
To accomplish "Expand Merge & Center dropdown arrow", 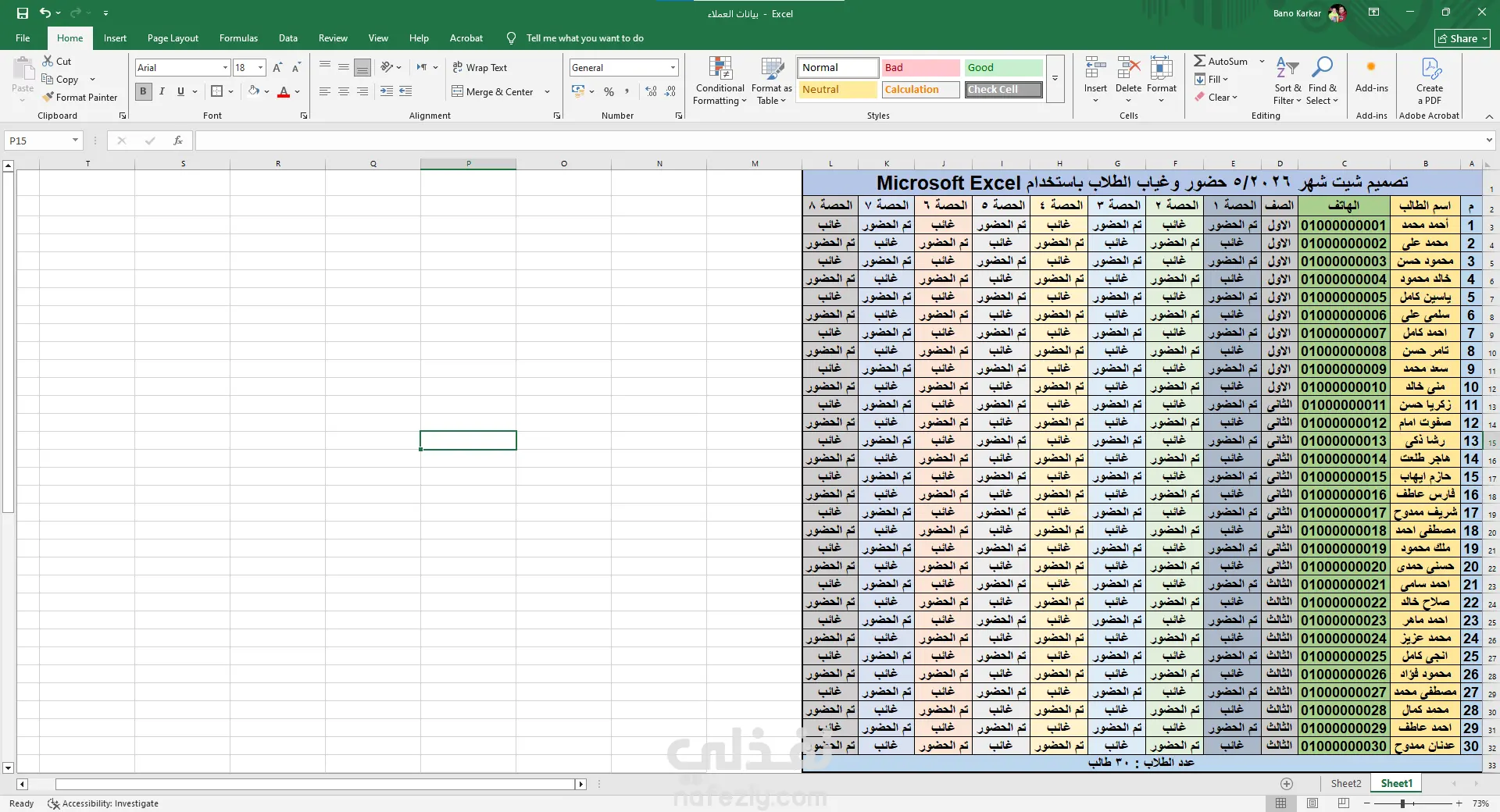I will (x=547, y=91).
